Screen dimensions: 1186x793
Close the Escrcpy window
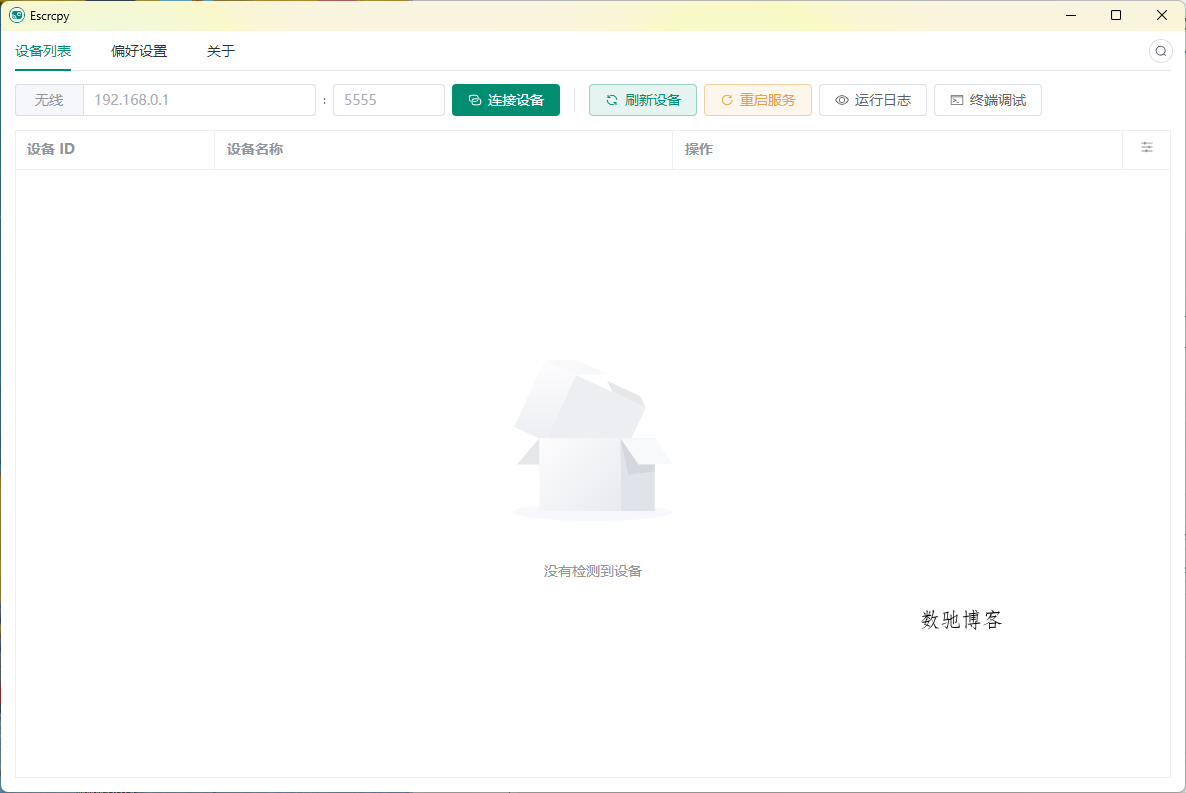1162,15
